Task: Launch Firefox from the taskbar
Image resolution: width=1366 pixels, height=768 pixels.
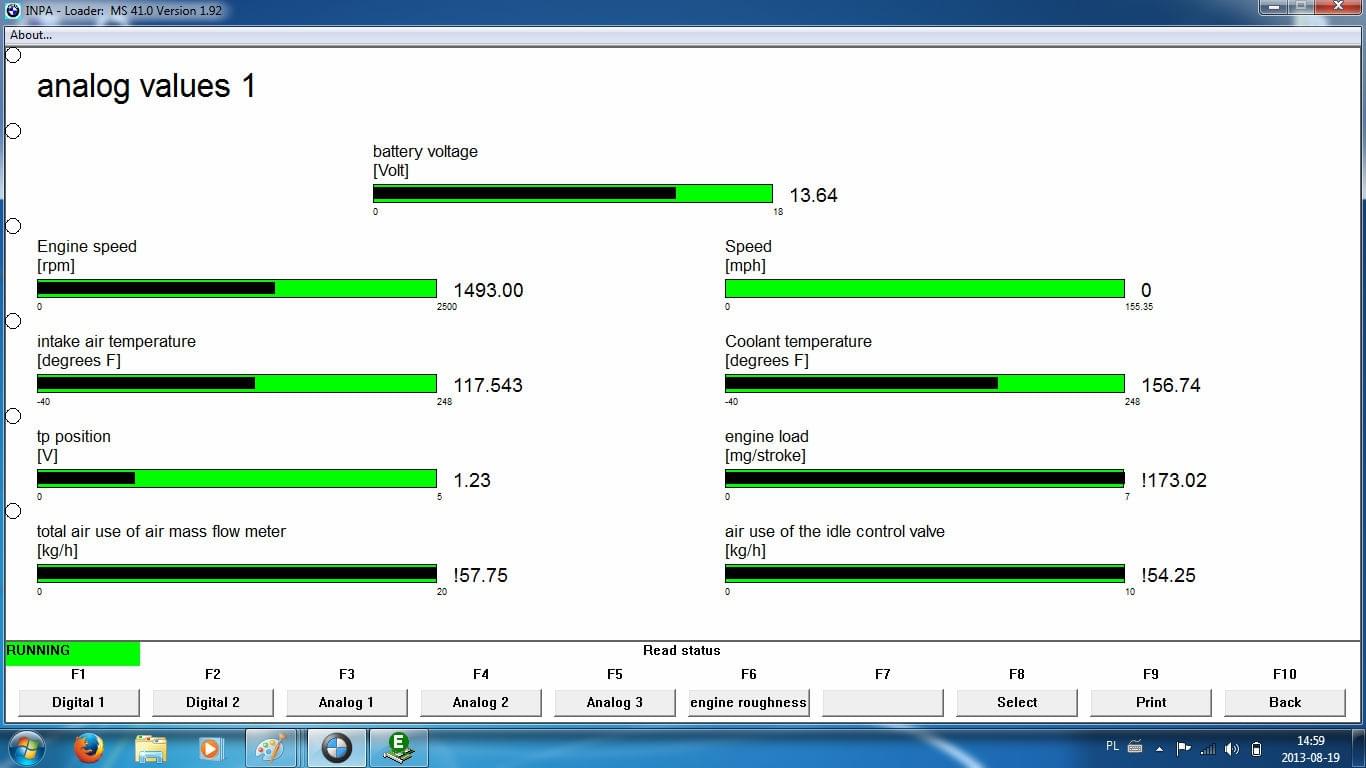Action: click(x=89, y=748)
